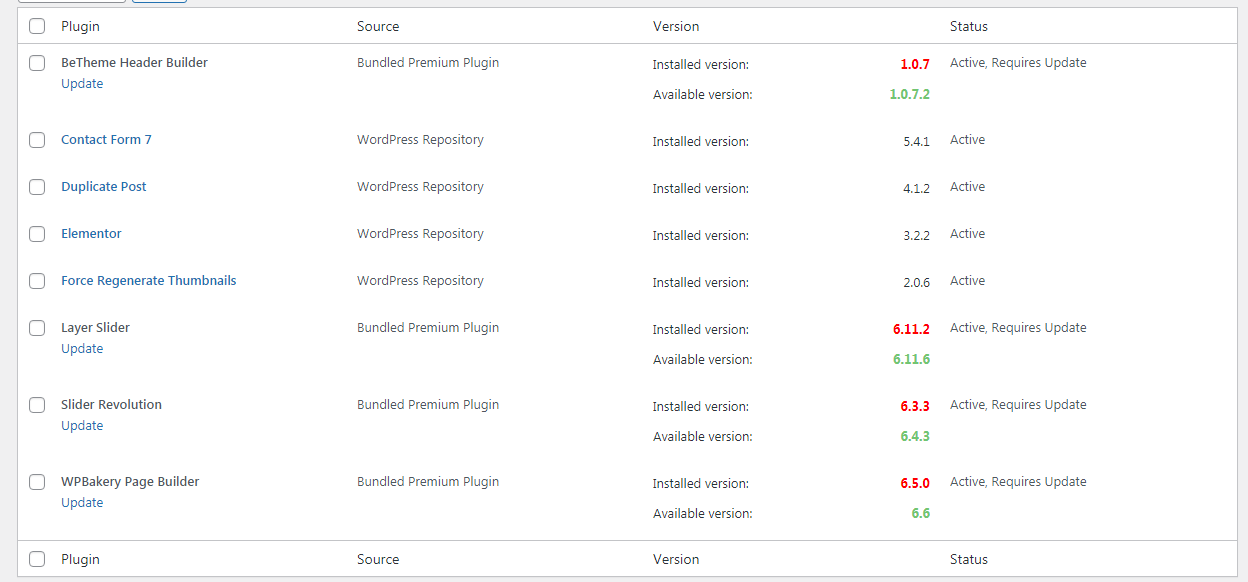Click the Installed version label in the Elementor row
The width and height of the screenshot is (1248, 582).
click(x=701, y=235)
